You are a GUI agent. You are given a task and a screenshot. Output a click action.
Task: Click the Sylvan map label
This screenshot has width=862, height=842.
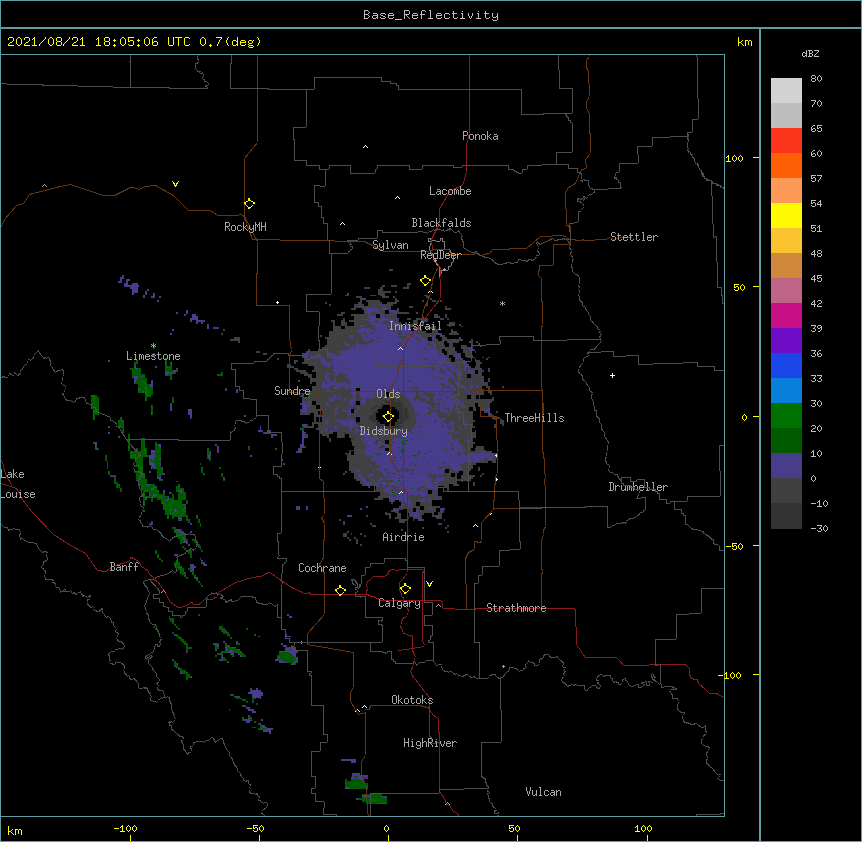pos(390,245)
